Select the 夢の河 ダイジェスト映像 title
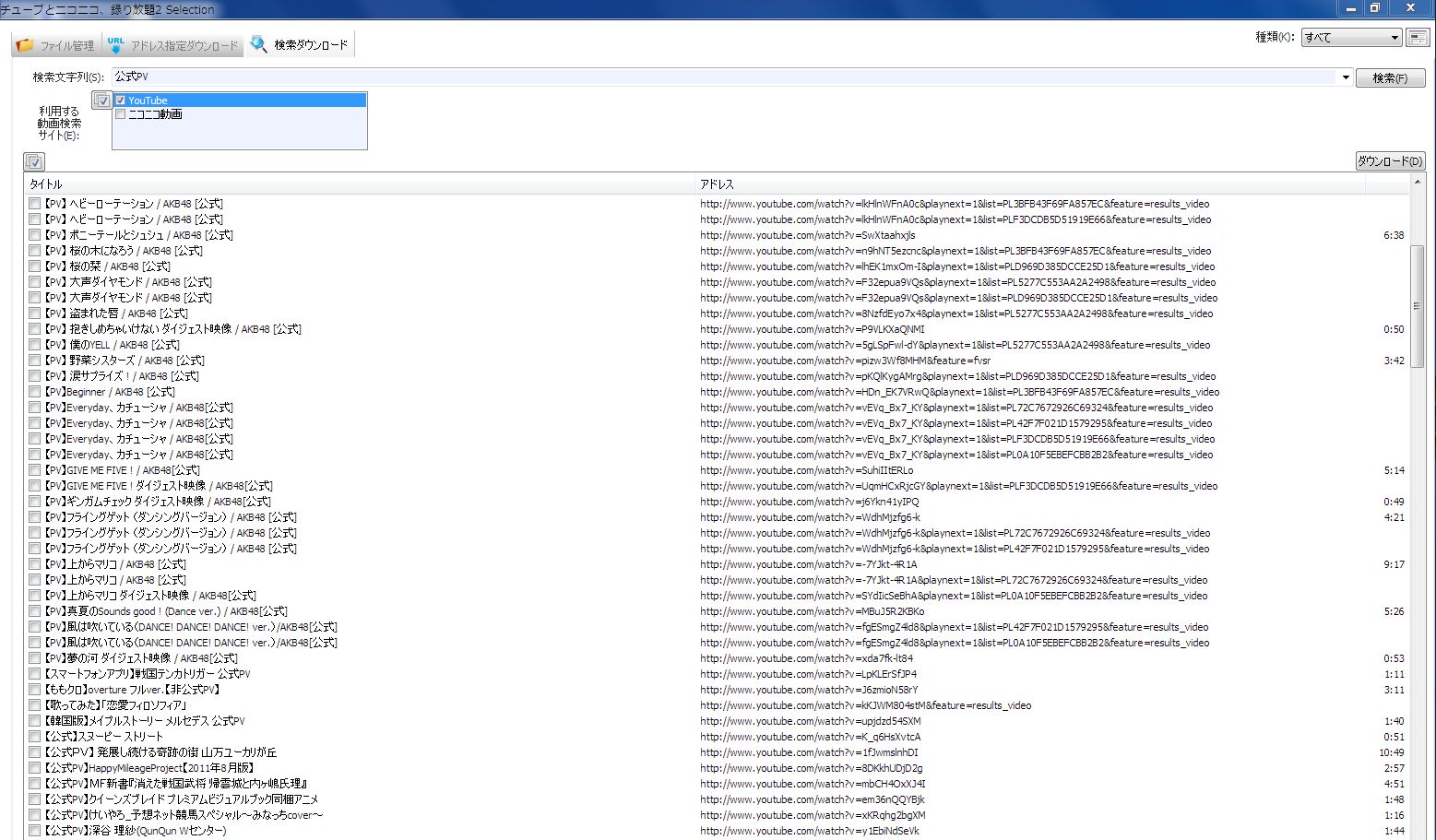The height and width of the screenshot is (840, 1436). coord(140,658)
